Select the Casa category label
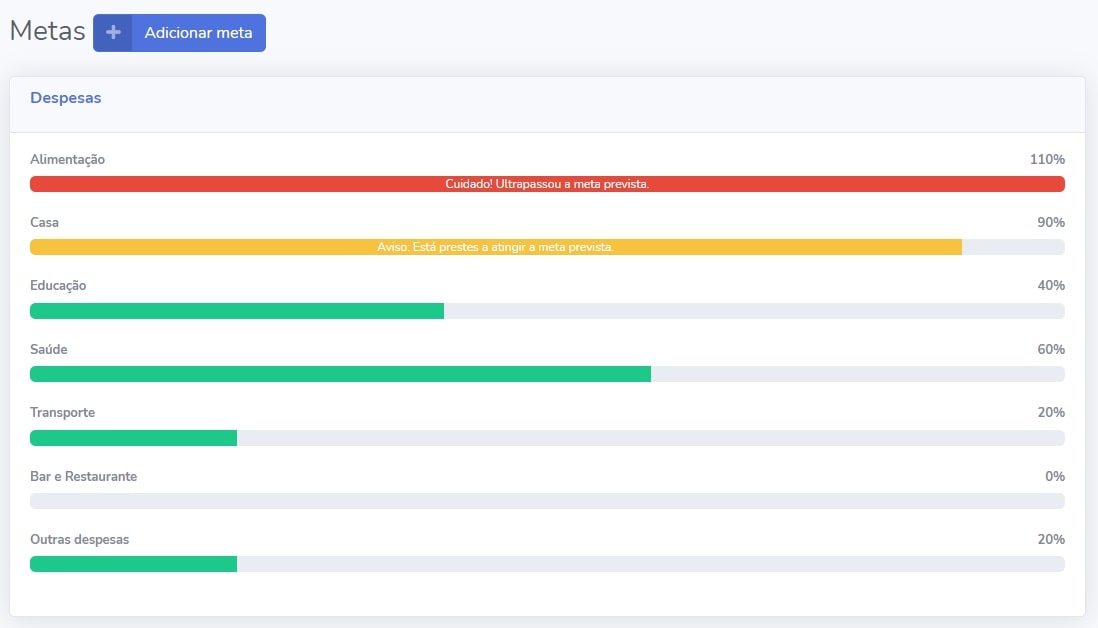Screen dimensions: 1098x628 (x=45, y=223)
